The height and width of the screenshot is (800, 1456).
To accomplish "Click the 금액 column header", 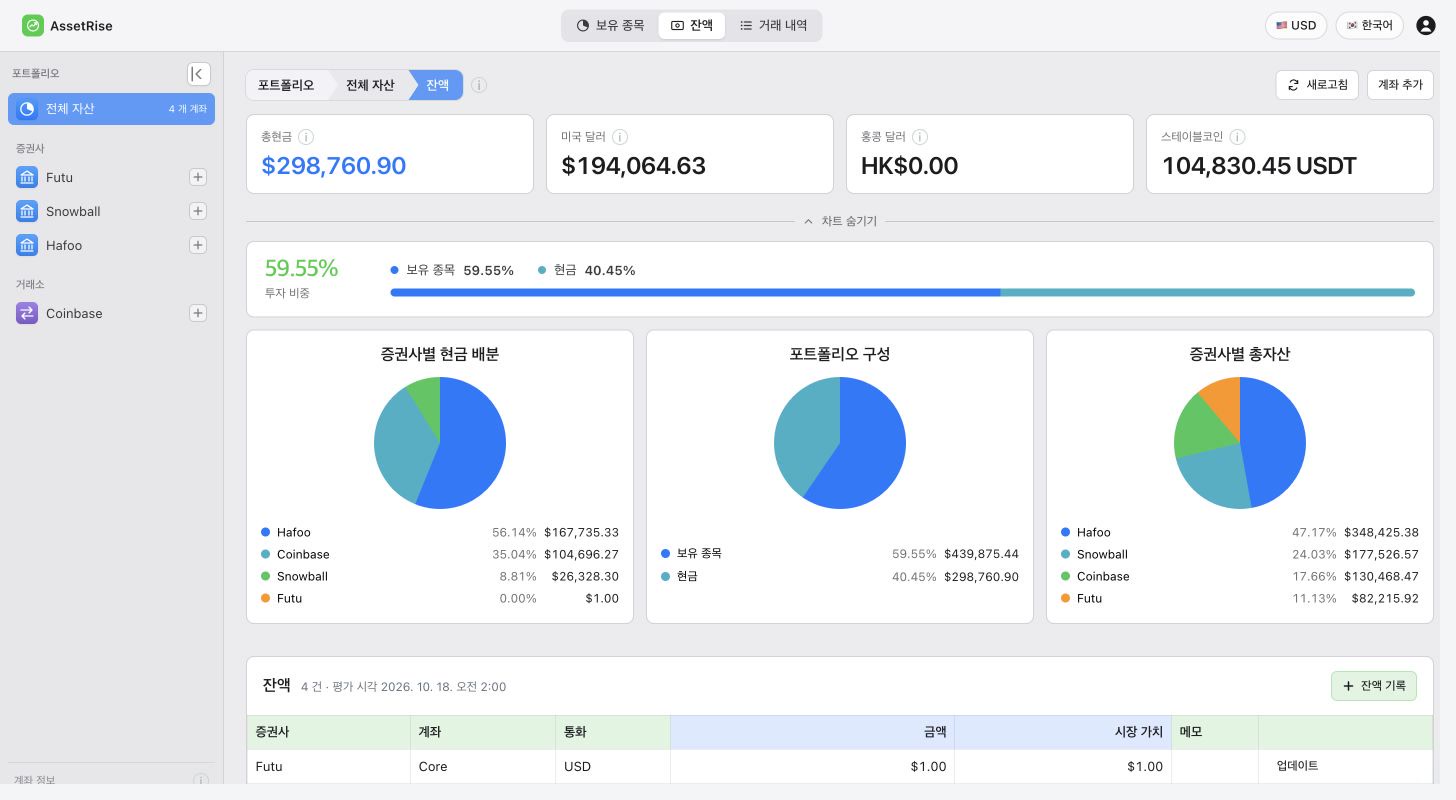I will (x=812, y=732).
